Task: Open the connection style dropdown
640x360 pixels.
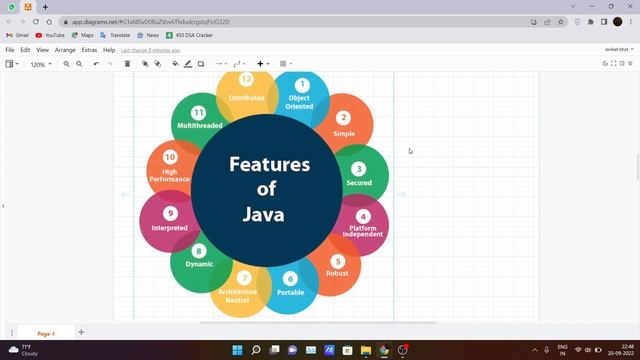Action: tap(221, 64)
